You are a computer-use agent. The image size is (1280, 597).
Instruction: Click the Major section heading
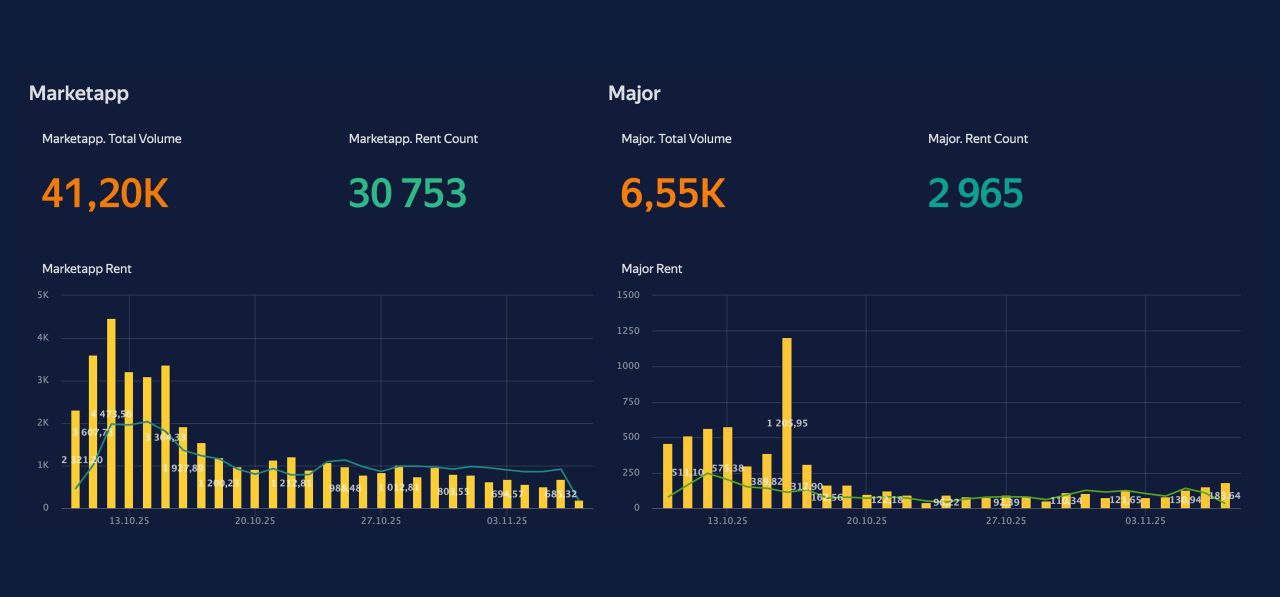[x=634, y=93]
